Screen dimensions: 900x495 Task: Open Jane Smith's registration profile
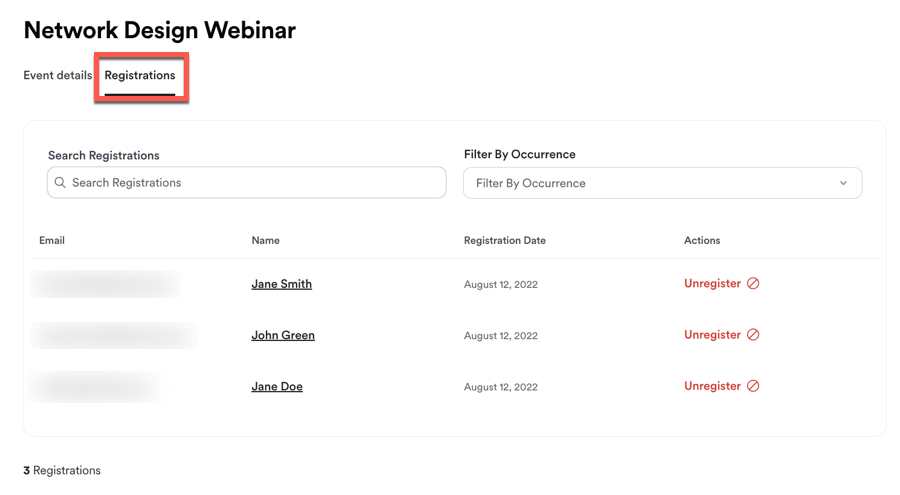click(x=281, y=284)
